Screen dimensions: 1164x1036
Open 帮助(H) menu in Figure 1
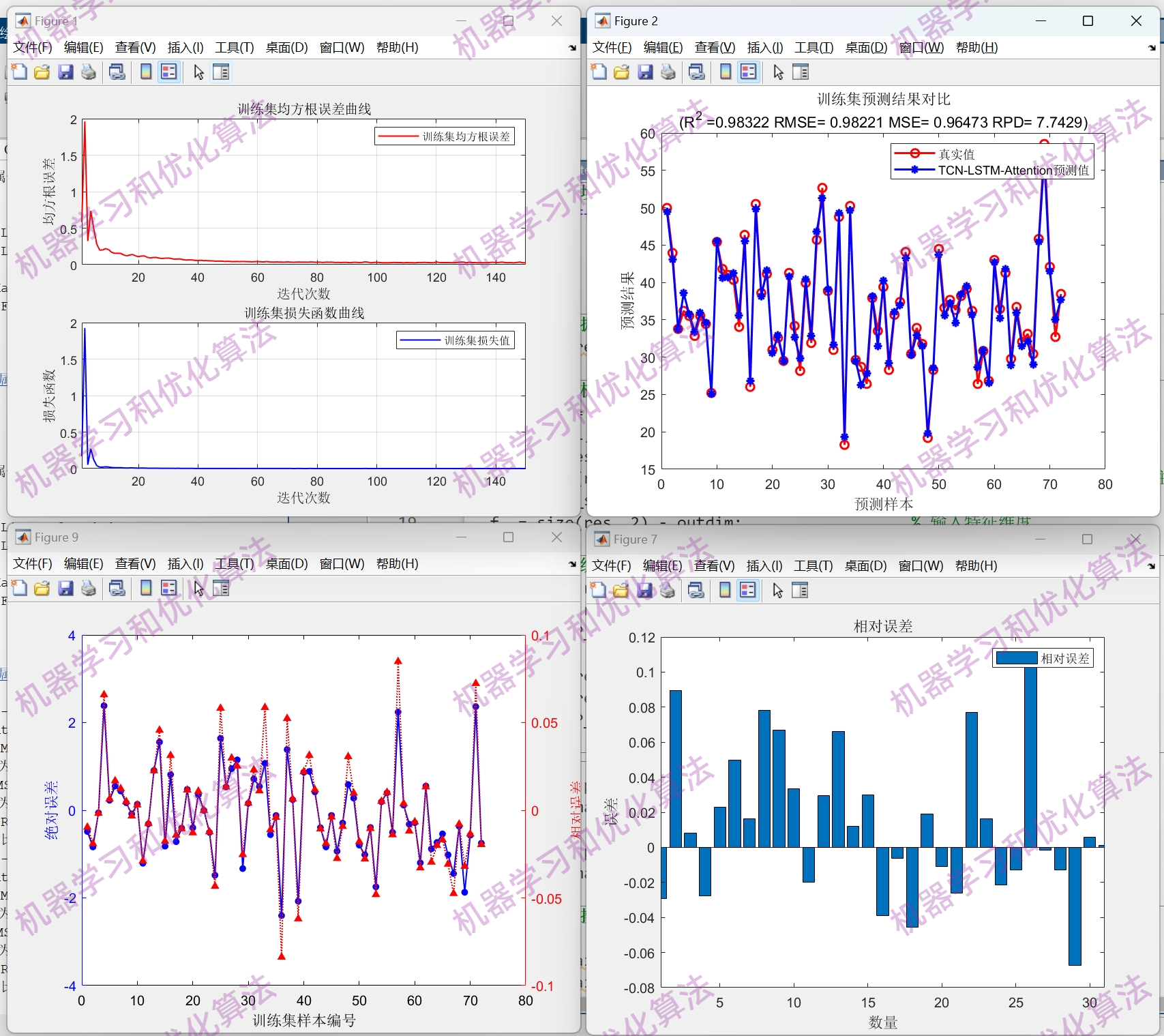(397, 47)
